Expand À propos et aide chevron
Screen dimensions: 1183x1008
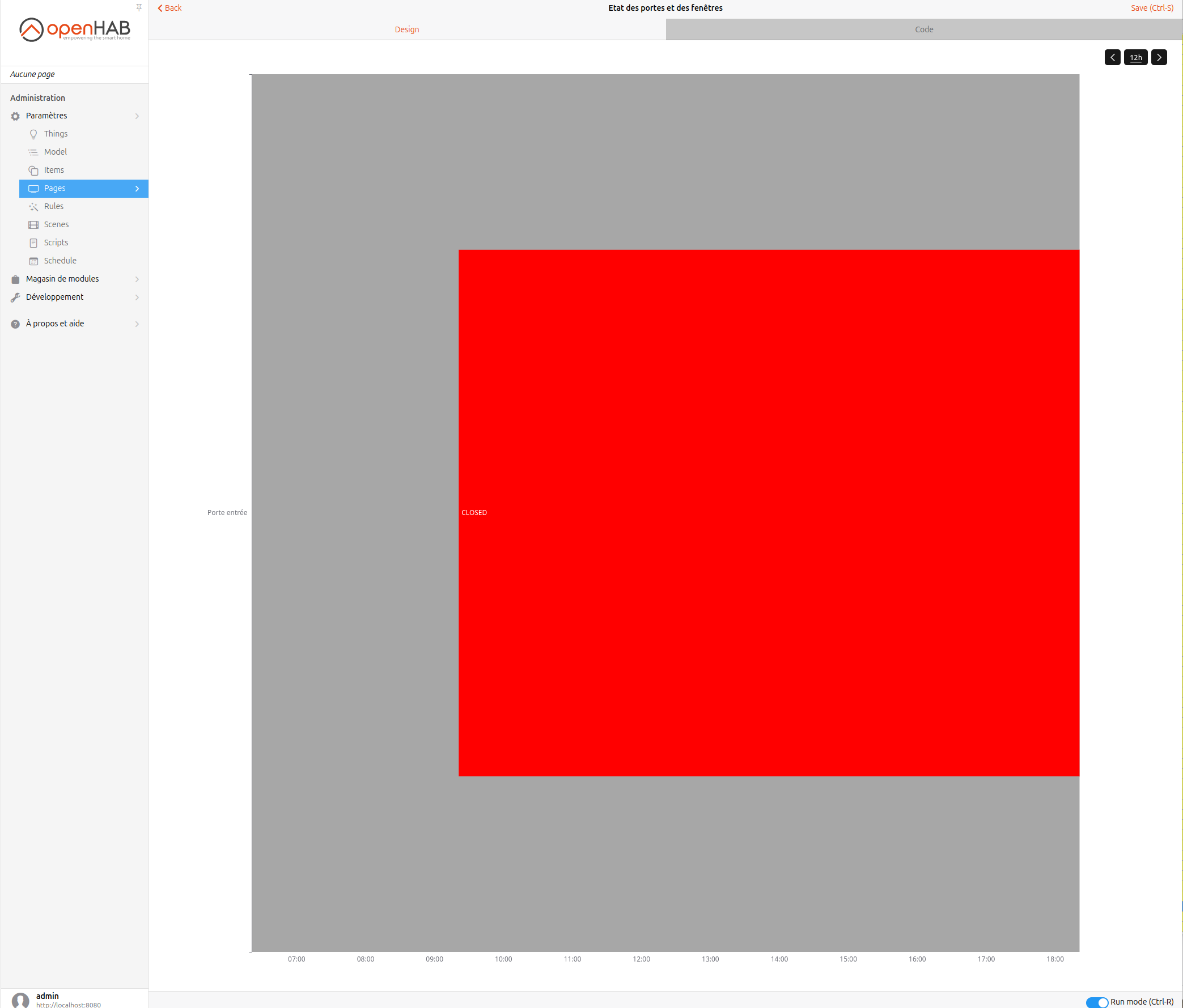tap(137, 324)
